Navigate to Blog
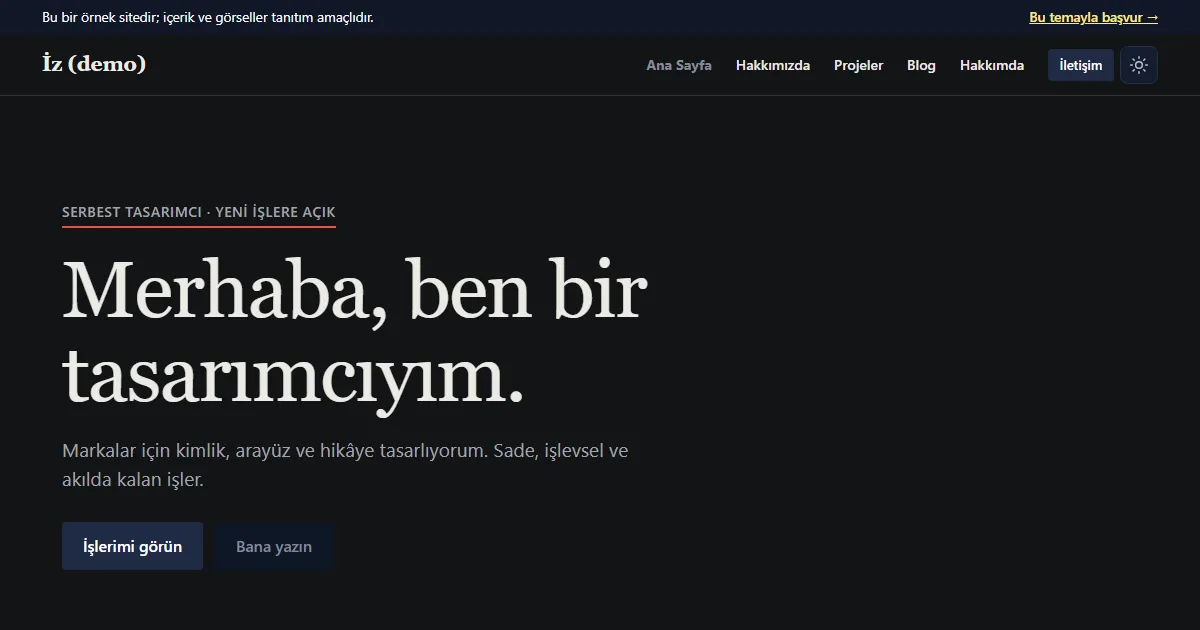 coord(921,65)
